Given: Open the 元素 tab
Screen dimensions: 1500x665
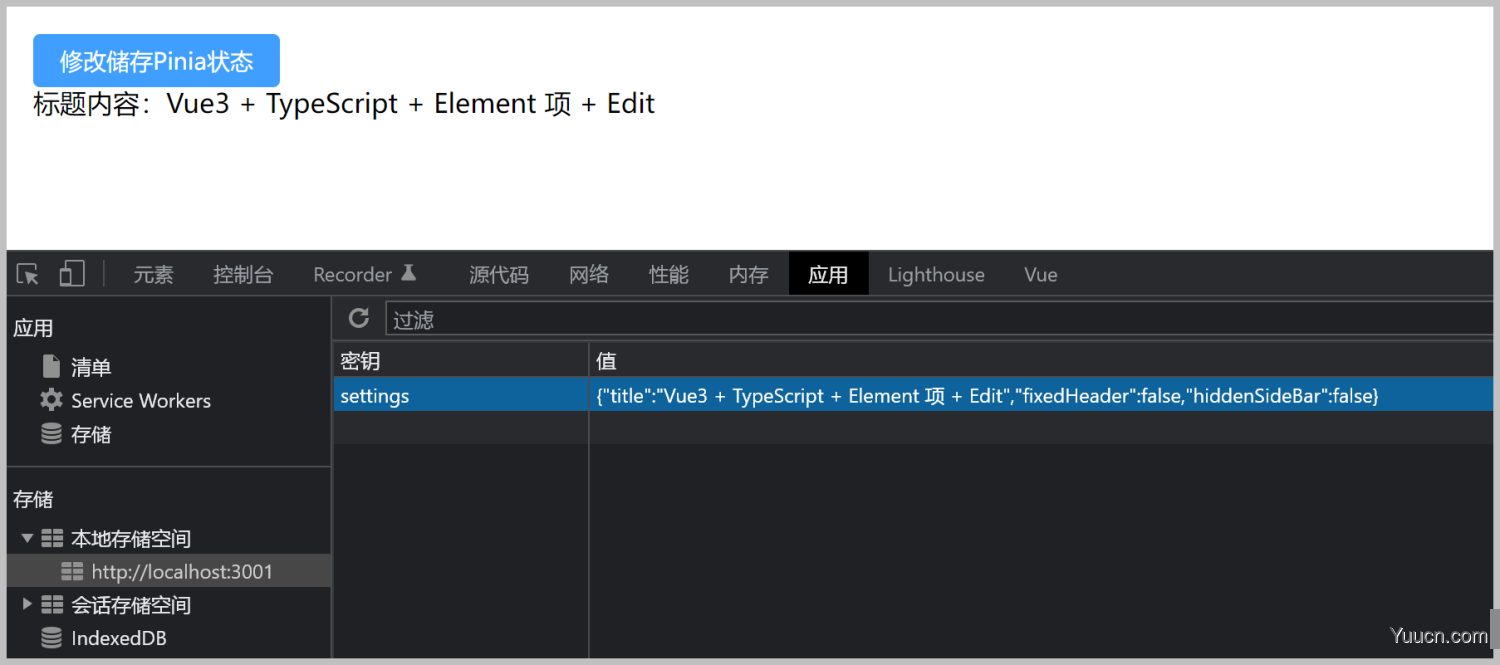Looking at the screenshot, I should (153, 274).
